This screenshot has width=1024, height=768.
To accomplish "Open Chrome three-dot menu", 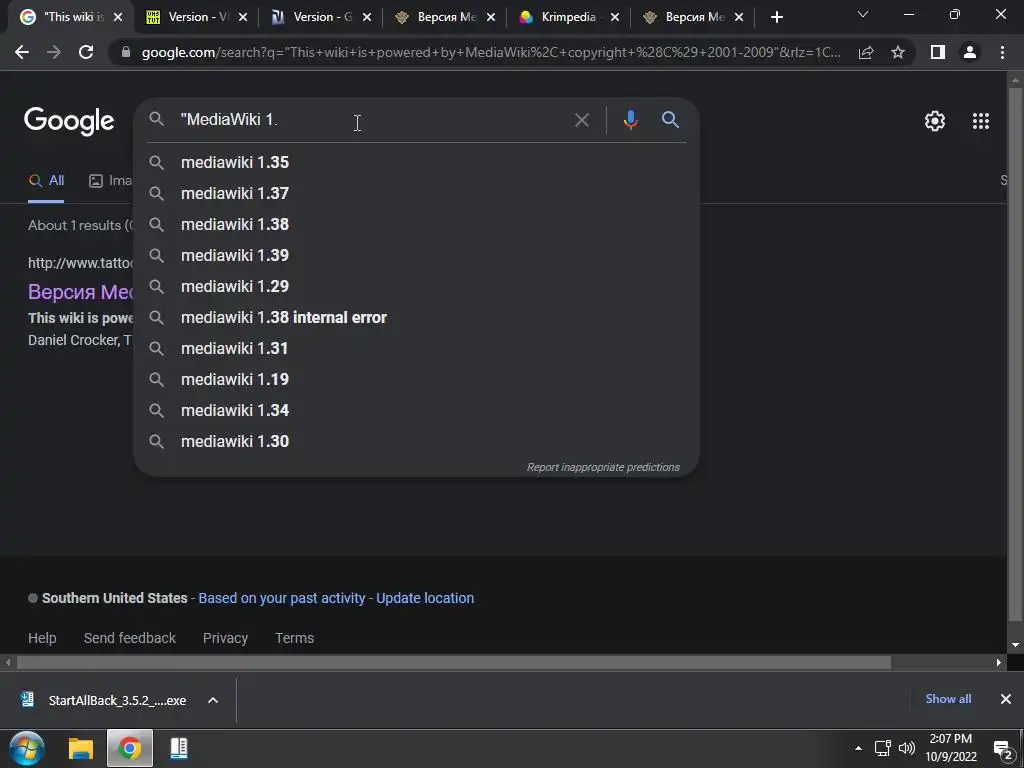I will (1002, 52).
